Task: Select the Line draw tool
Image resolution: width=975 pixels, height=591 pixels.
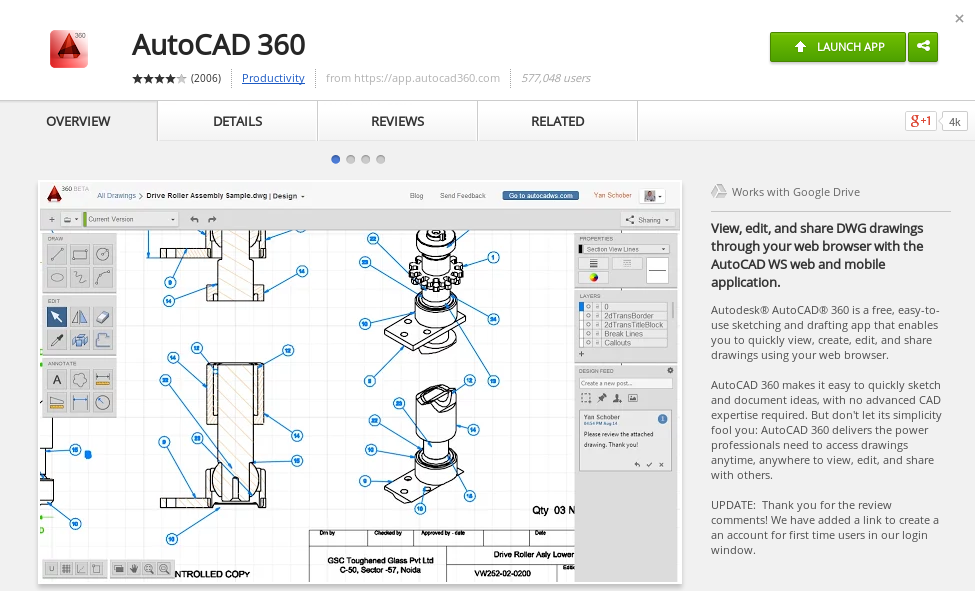Action: coord(57,254)
